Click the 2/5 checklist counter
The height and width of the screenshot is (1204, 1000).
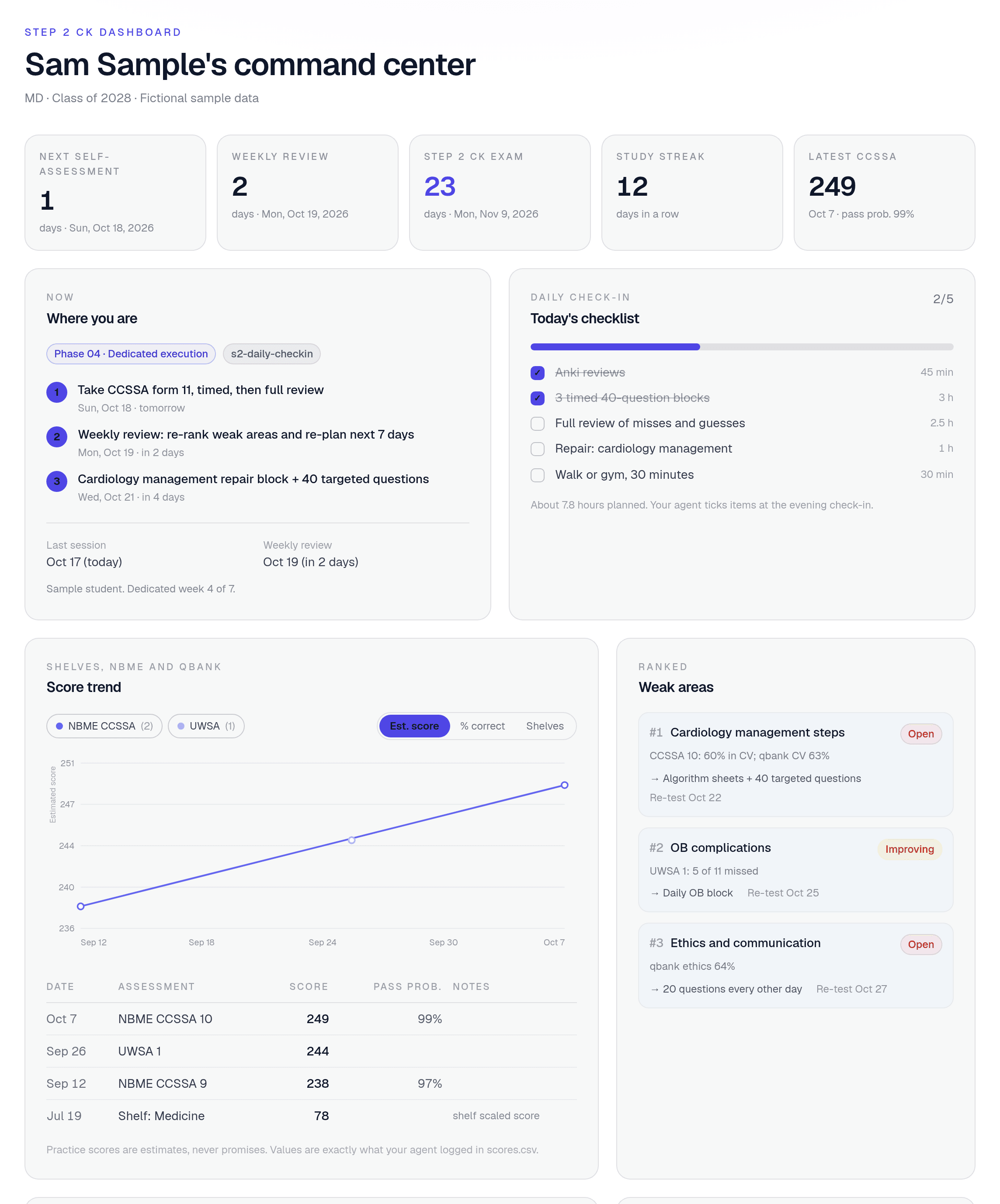(943, 299)
